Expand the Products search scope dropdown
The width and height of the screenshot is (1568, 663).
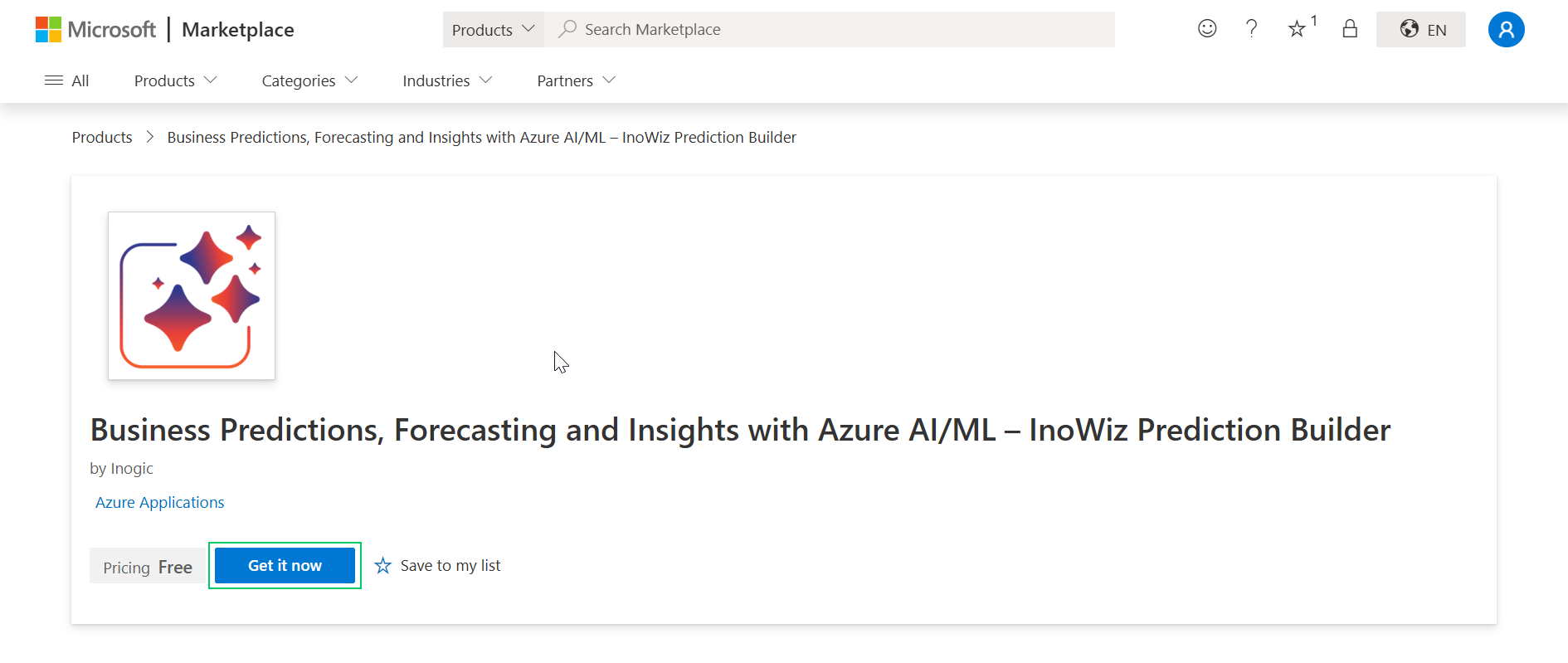pyautogui.click(x=493, y=30)
